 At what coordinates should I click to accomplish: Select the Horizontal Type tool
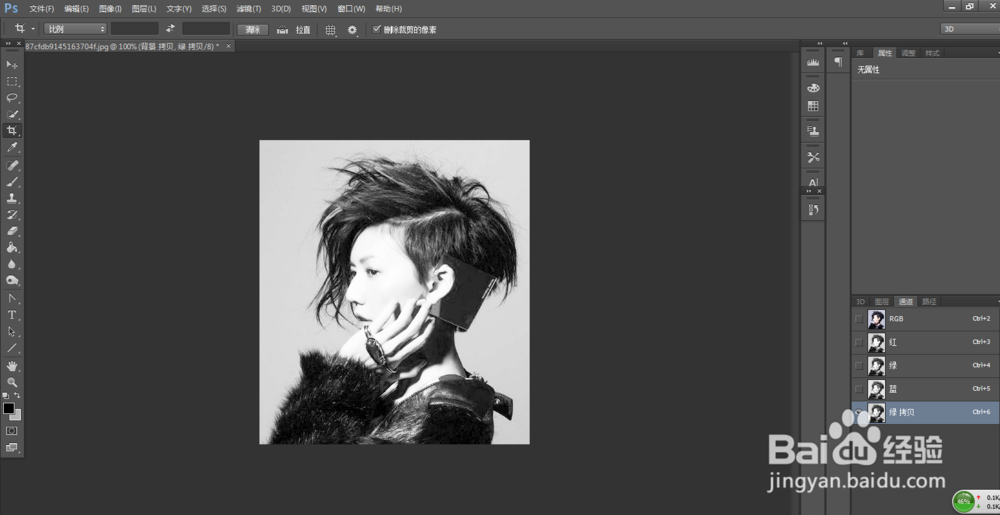(x=11, y=315)
